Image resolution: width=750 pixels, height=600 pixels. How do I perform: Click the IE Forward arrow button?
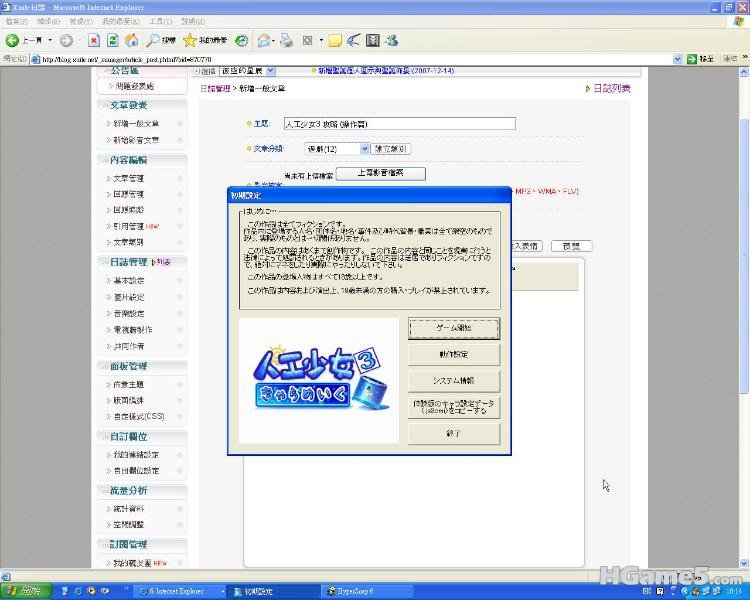pyautogui.click(x=66, y=41)
